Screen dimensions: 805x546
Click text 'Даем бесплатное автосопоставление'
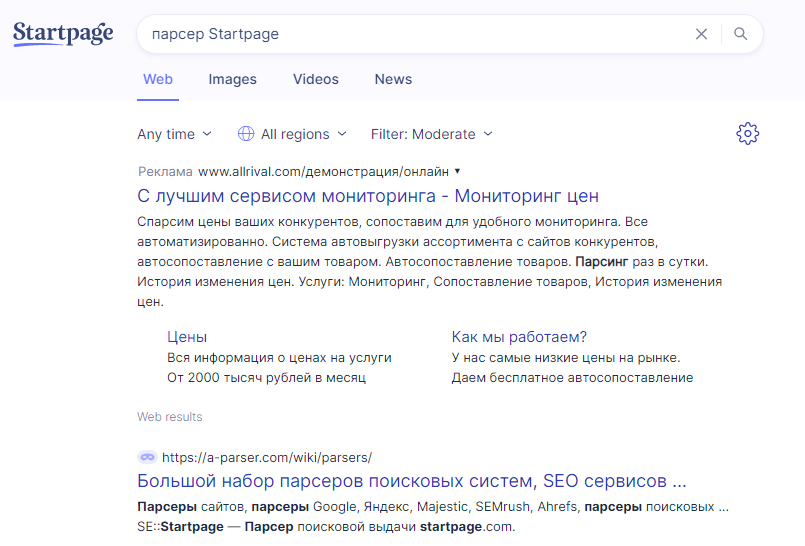(572, 378)
